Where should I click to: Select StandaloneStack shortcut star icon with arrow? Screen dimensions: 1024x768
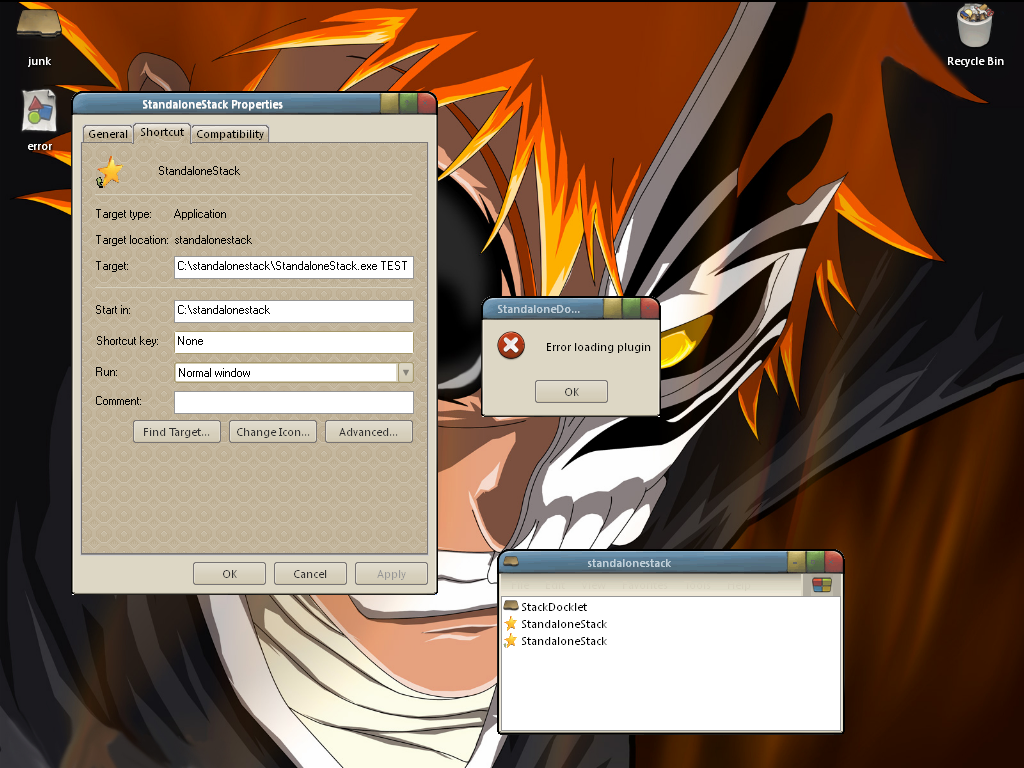tap(511, 641)
